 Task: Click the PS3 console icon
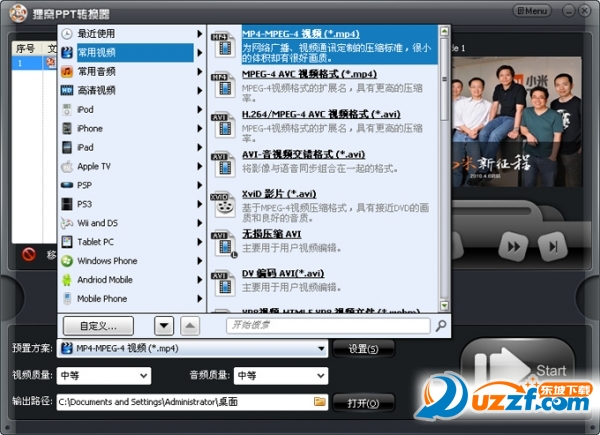point(67,204)
